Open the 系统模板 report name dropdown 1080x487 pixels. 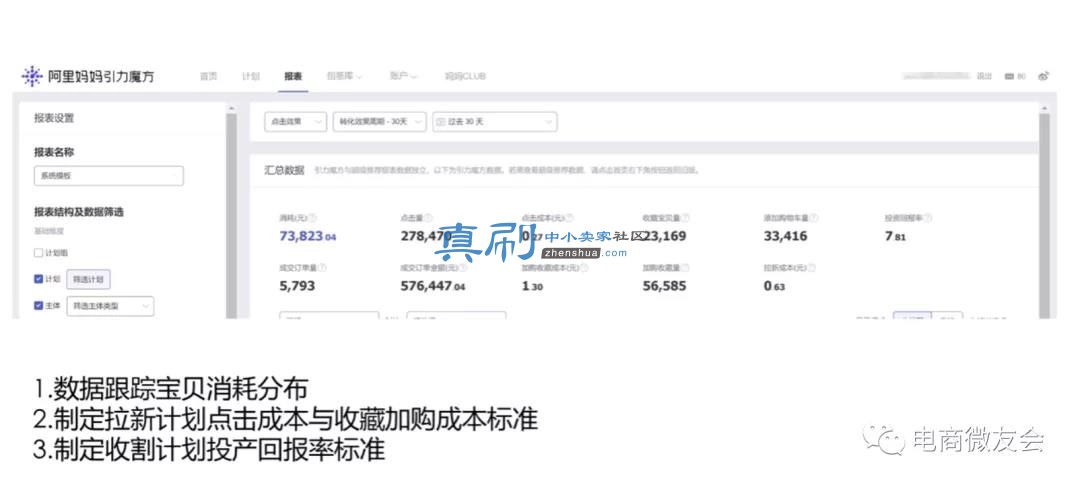click(x=109, y=176)
